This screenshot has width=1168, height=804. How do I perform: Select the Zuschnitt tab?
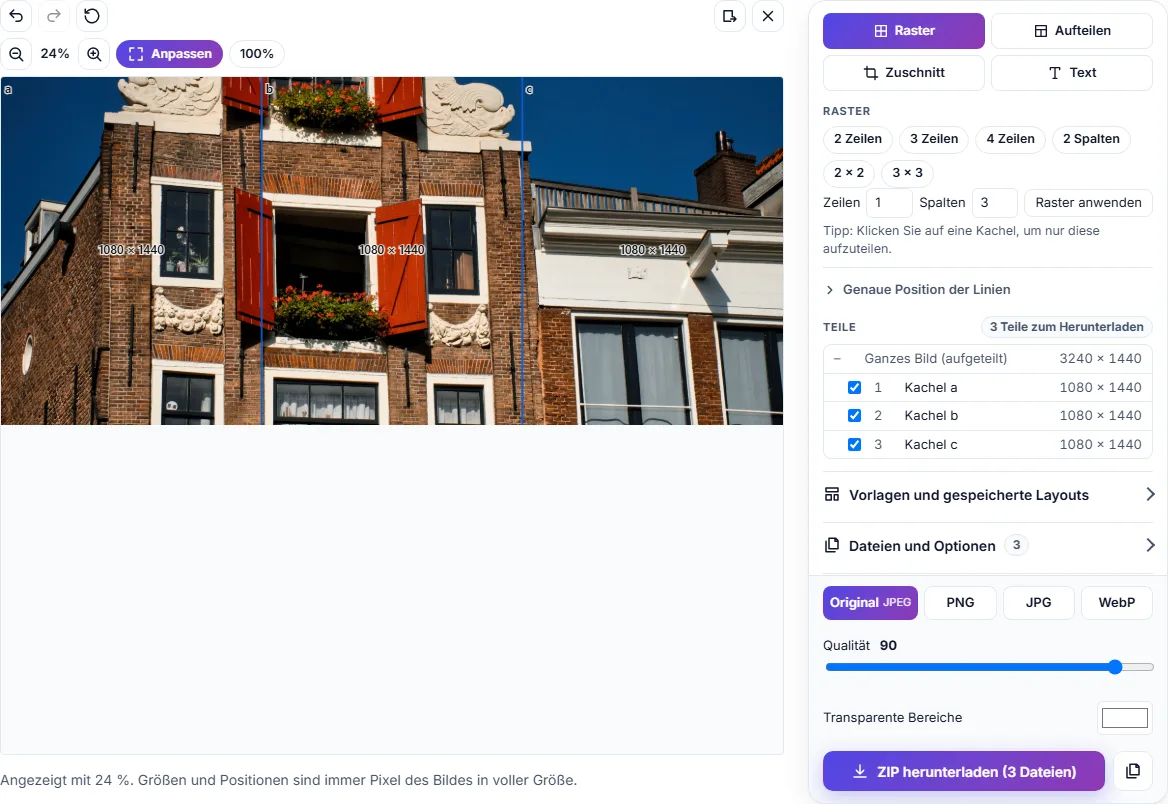tap(904, 72)
